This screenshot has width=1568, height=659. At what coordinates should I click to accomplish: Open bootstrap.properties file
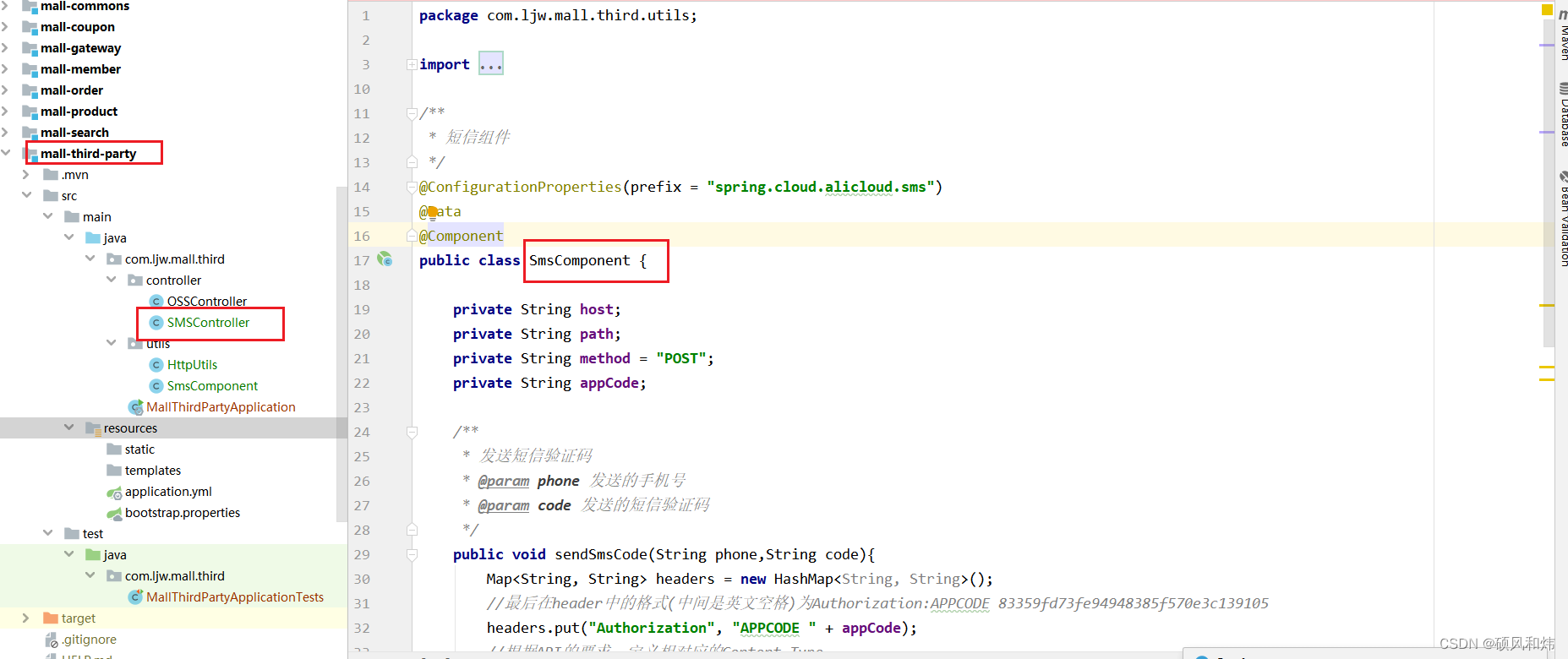(x=183, y=513)
